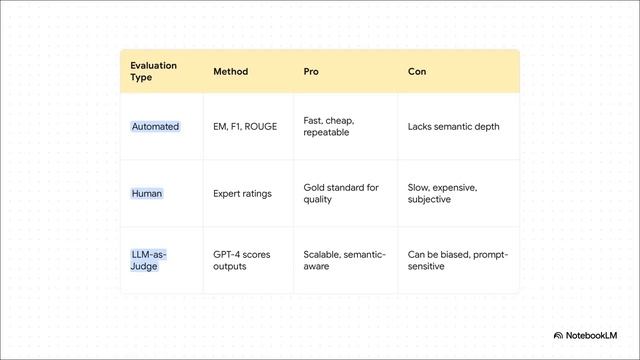Select the highlighted Human label
This screenshot has height=360, width=640.
click(147, 193)
